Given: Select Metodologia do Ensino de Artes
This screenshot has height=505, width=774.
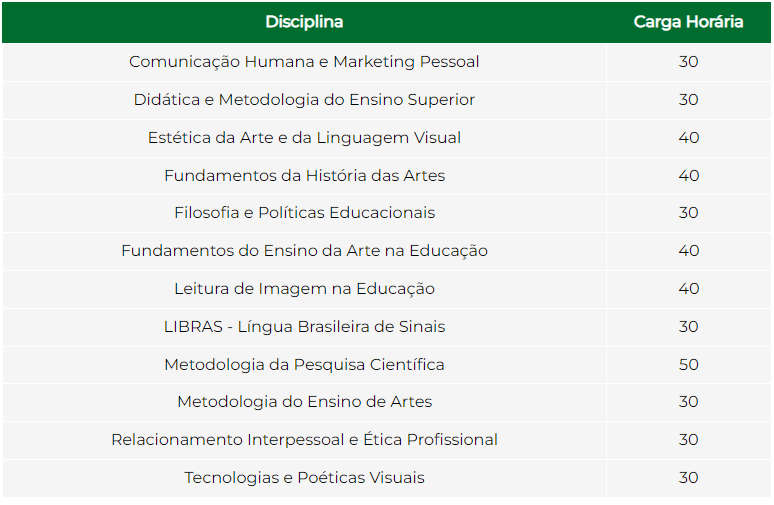Looking at the screenshot, I should click(x=304, y=402).
